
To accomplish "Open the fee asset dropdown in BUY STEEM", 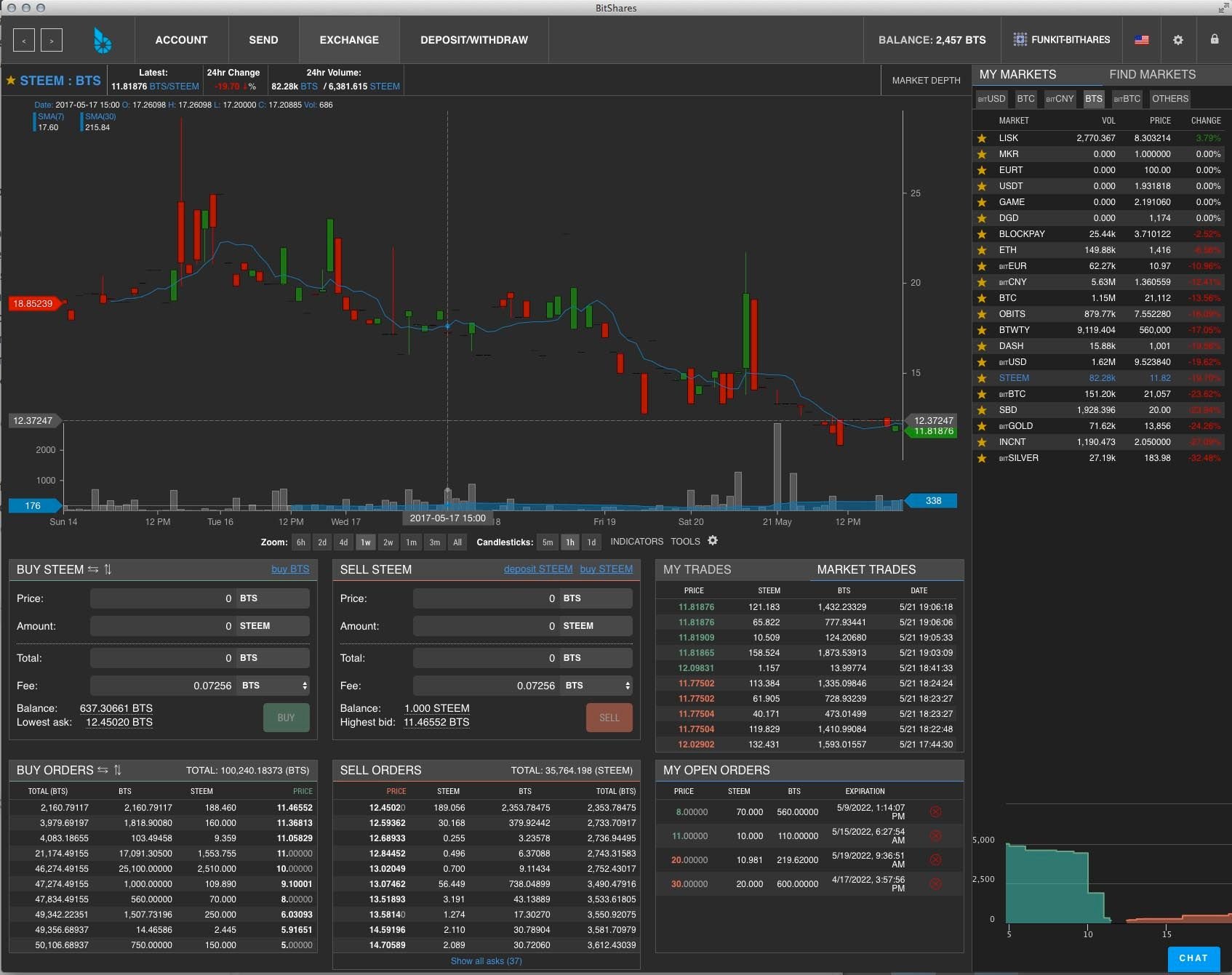I will coord(273,686).
